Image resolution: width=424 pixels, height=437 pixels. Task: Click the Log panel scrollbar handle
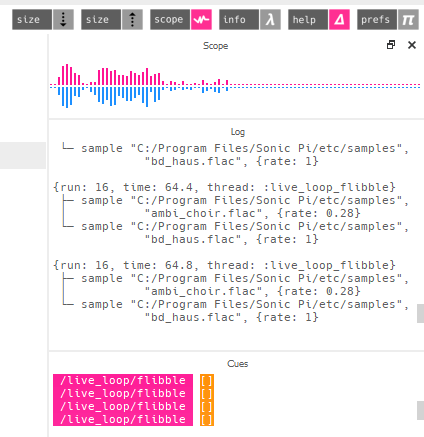point(420,313)
